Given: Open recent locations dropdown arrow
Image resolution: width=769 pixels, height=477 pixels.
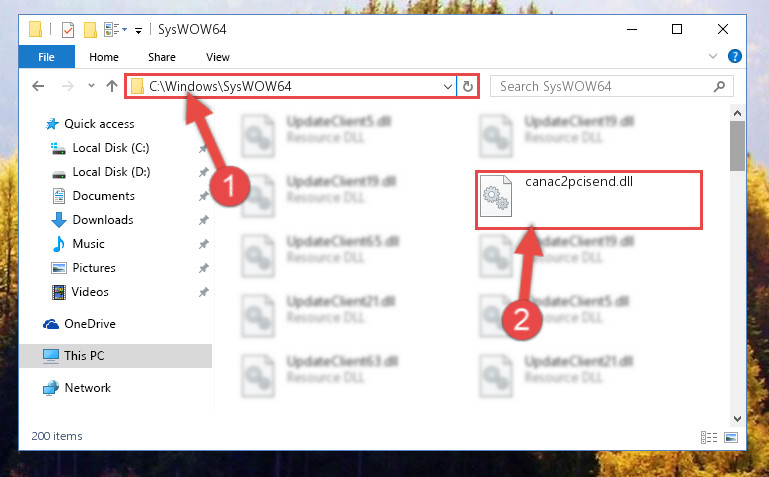Looking at the screenshot, I should 91,86.
